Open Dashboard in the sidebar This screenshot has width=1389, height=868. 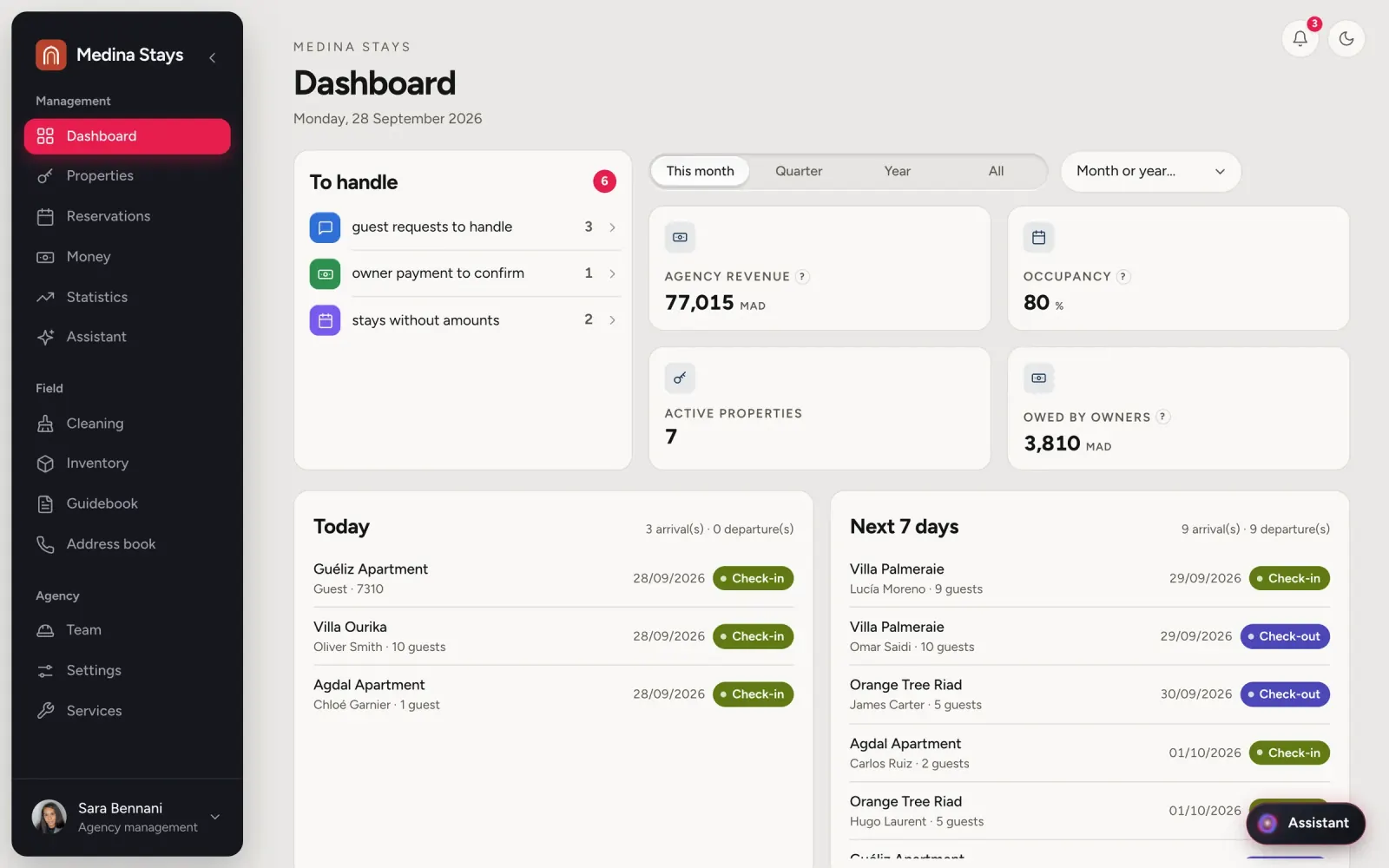tap(128, 136)
